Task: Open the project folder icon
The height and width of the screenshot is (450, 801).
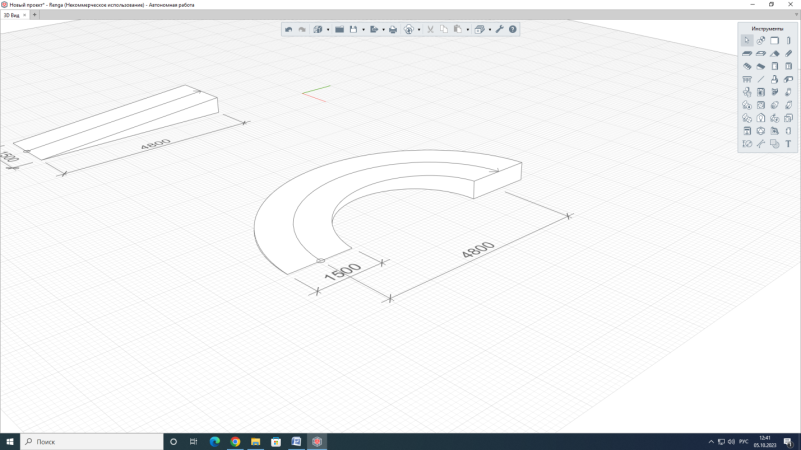Action: (x=339, y=30)
